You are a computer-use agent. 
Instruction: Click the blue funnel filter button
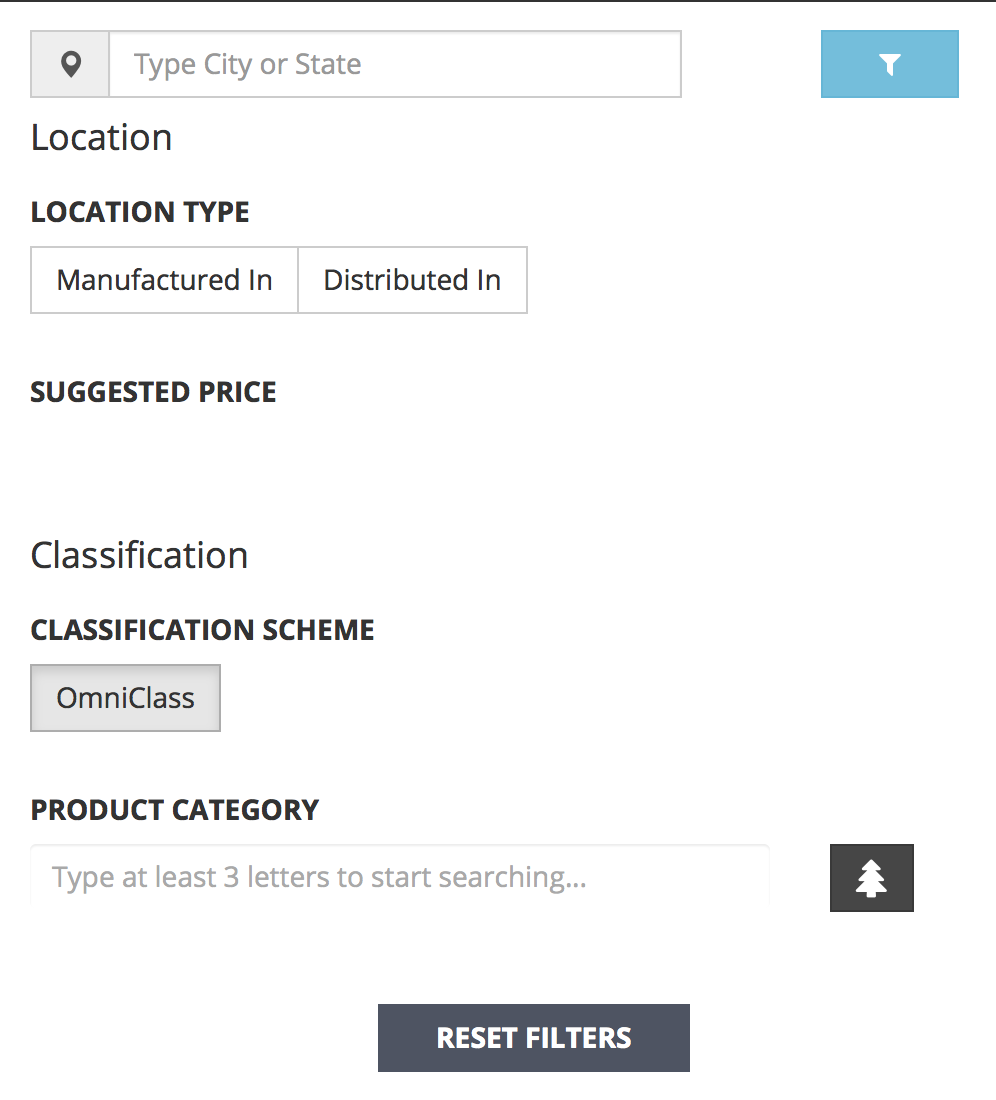(x=889, y=64)
